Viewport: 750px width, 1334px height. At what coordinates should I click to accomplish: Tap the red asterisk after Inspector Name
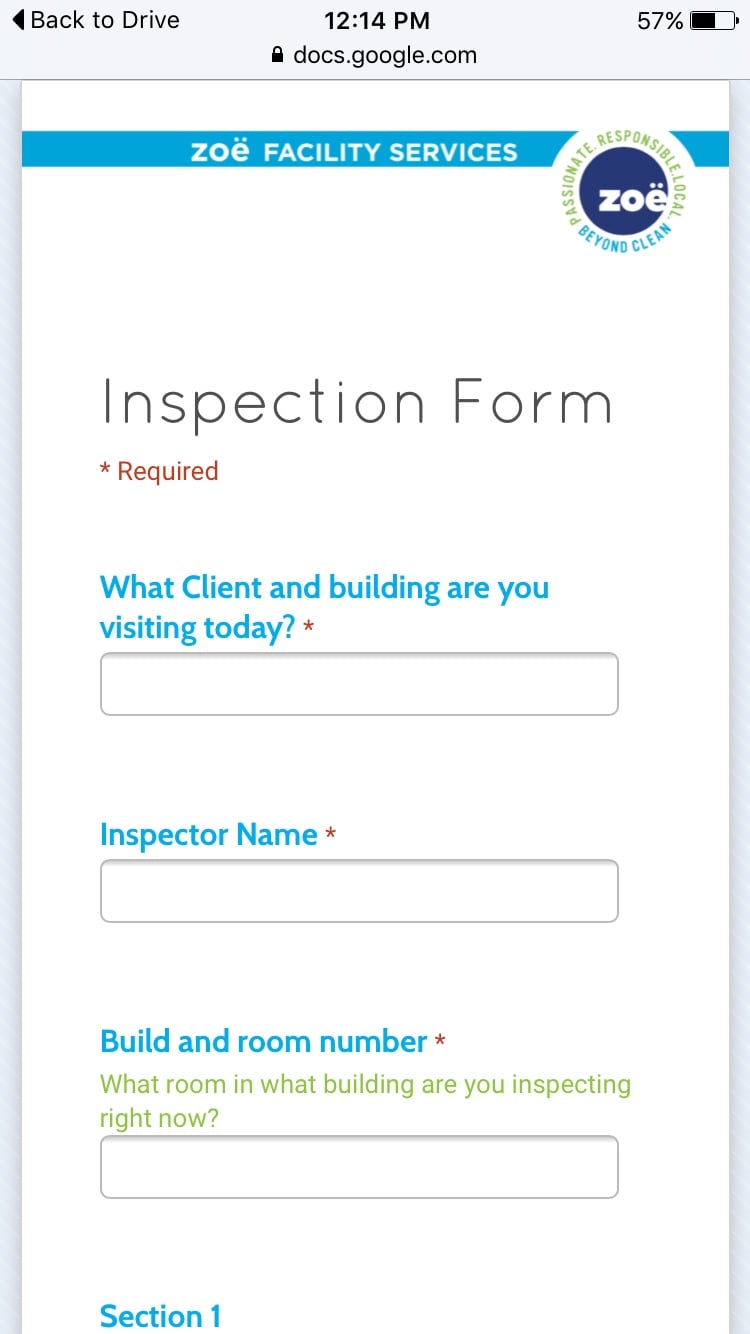pyautogui.click(x=330, y=834)
